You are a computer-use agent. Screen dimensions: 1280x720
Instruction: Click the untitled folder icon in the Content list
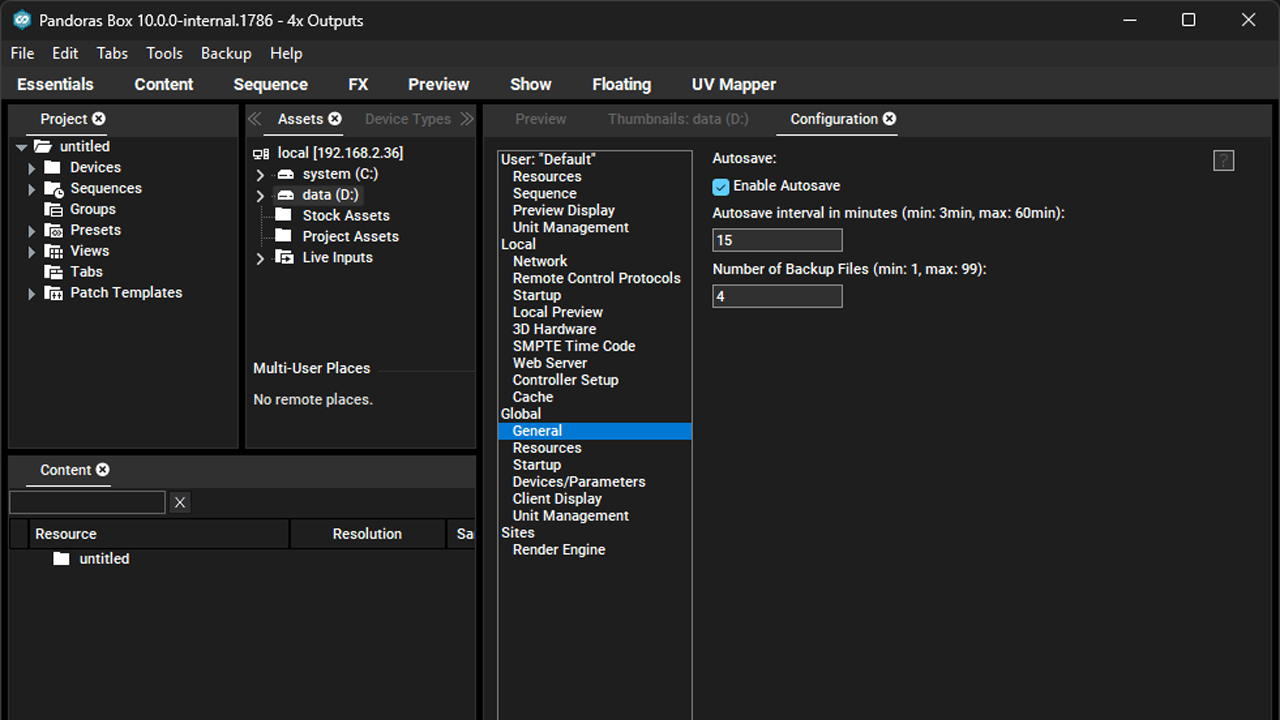point(61,559)
